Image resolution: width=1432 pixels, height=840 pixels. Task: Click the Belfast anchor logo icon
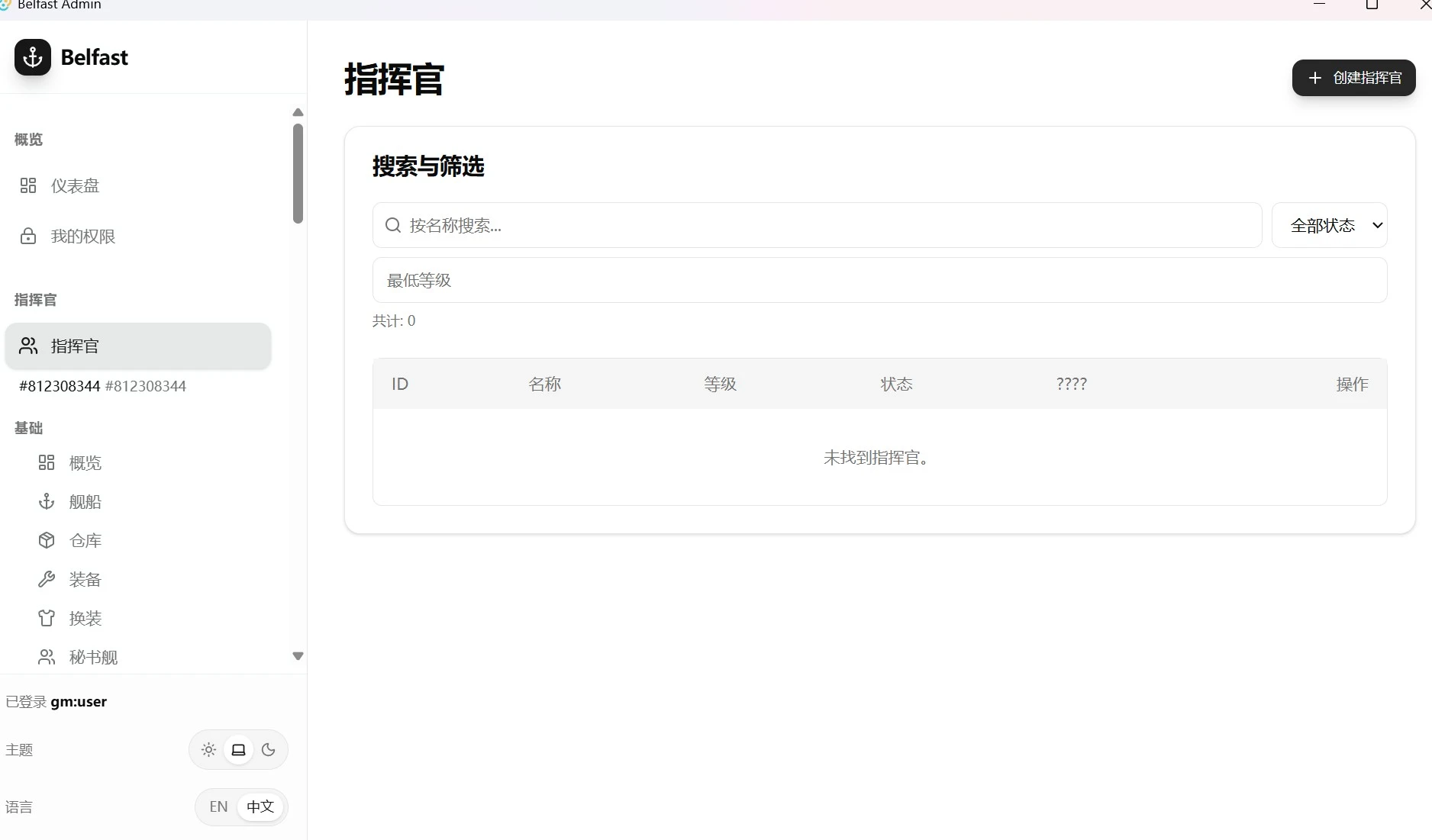(x=33, y=57)
